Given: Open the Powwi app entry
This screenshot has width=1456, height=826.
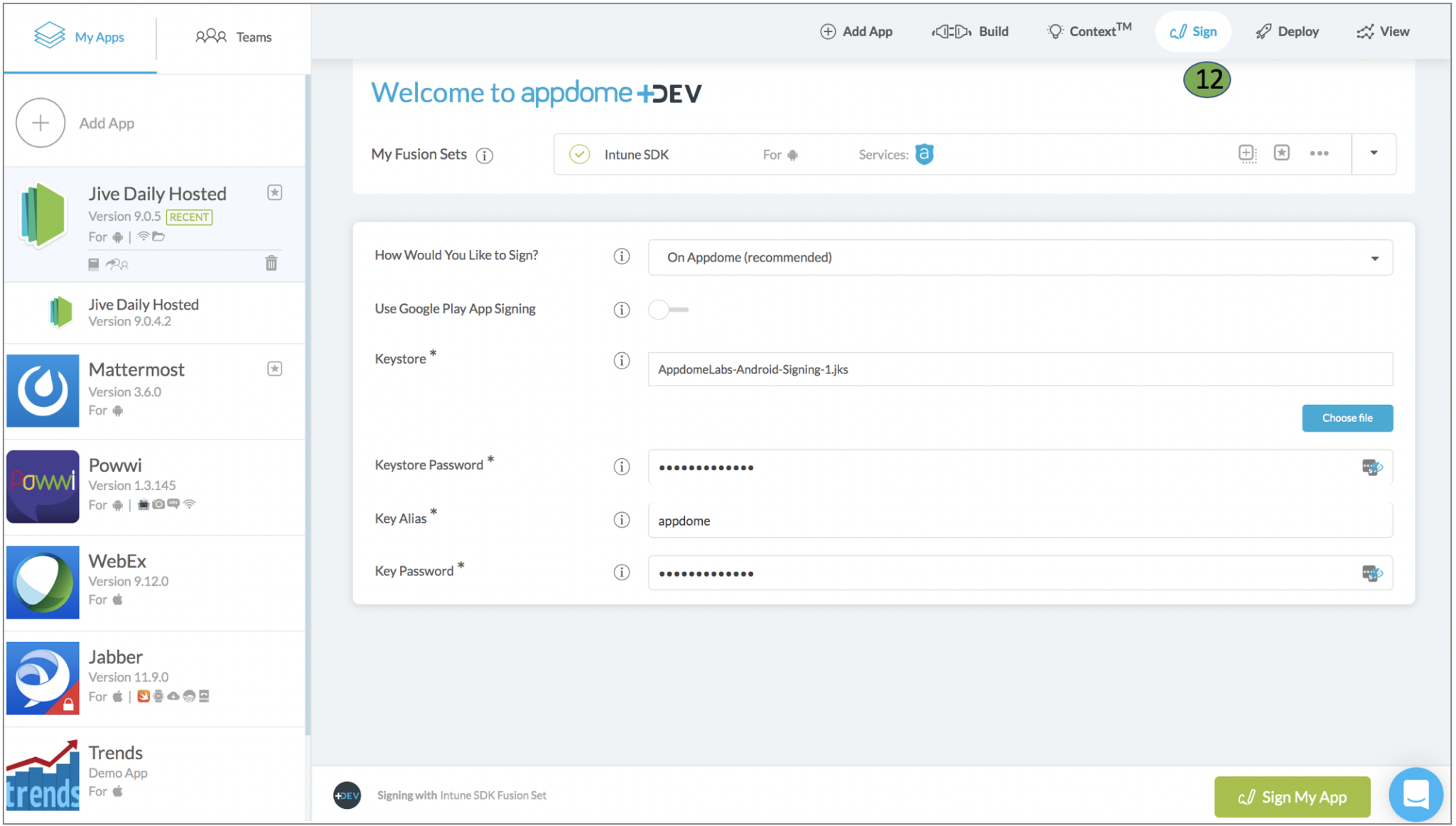Looking at the screenshot, I should [155, 487].
